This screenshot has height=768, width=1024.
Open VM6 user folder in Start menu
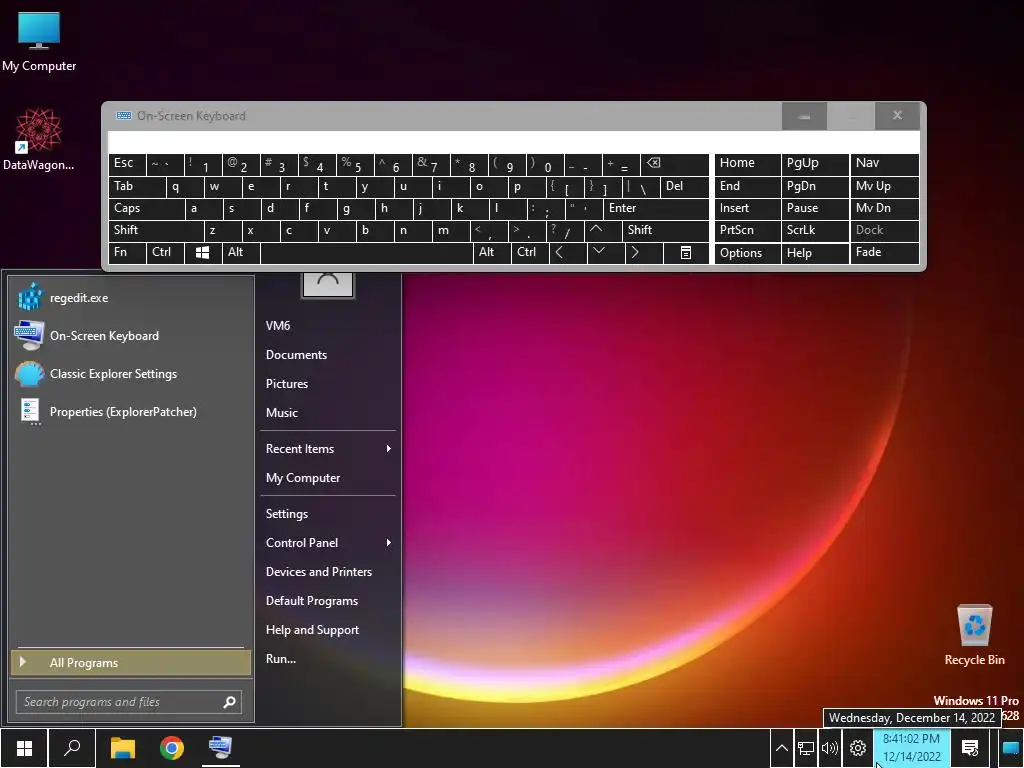point(328,325)
